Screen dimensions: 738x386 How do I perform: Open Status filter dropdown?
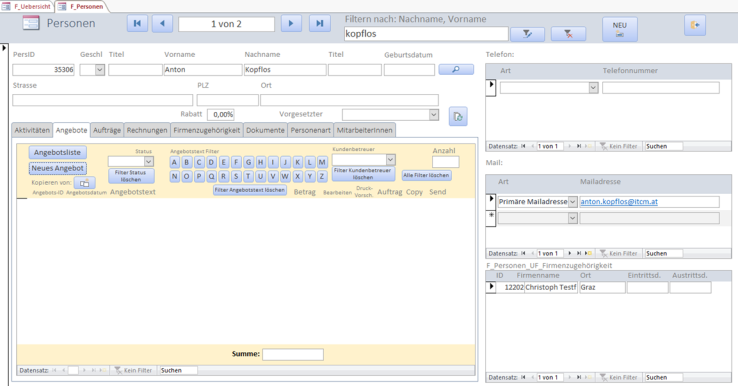(x=149, y=161)
